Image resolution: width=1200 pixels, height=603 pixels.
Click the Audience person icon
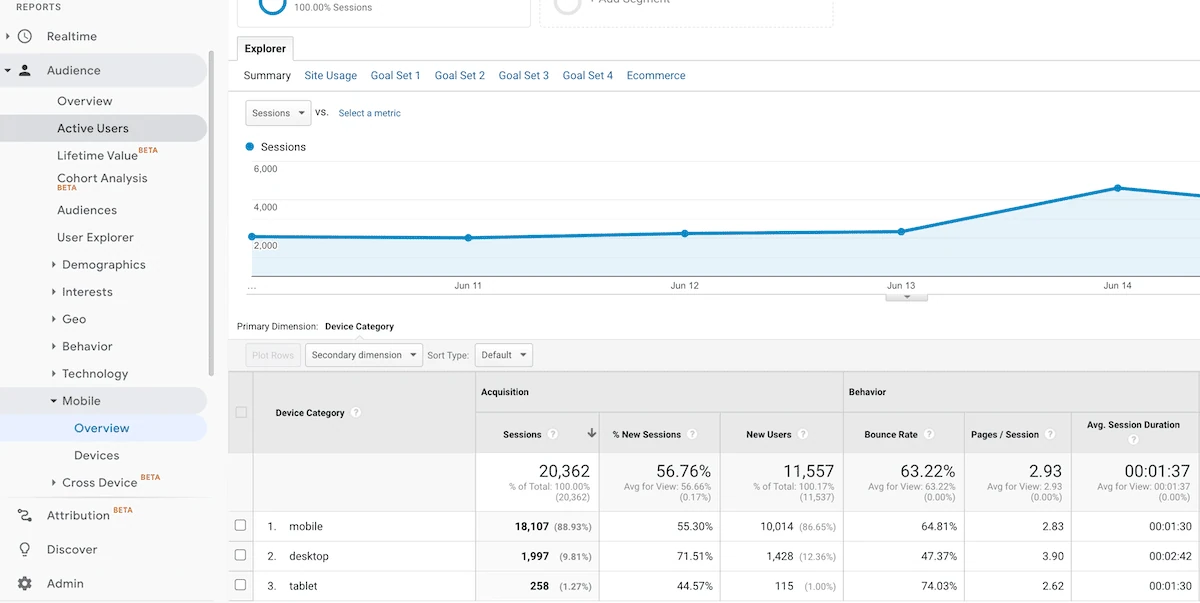point(25,70)
